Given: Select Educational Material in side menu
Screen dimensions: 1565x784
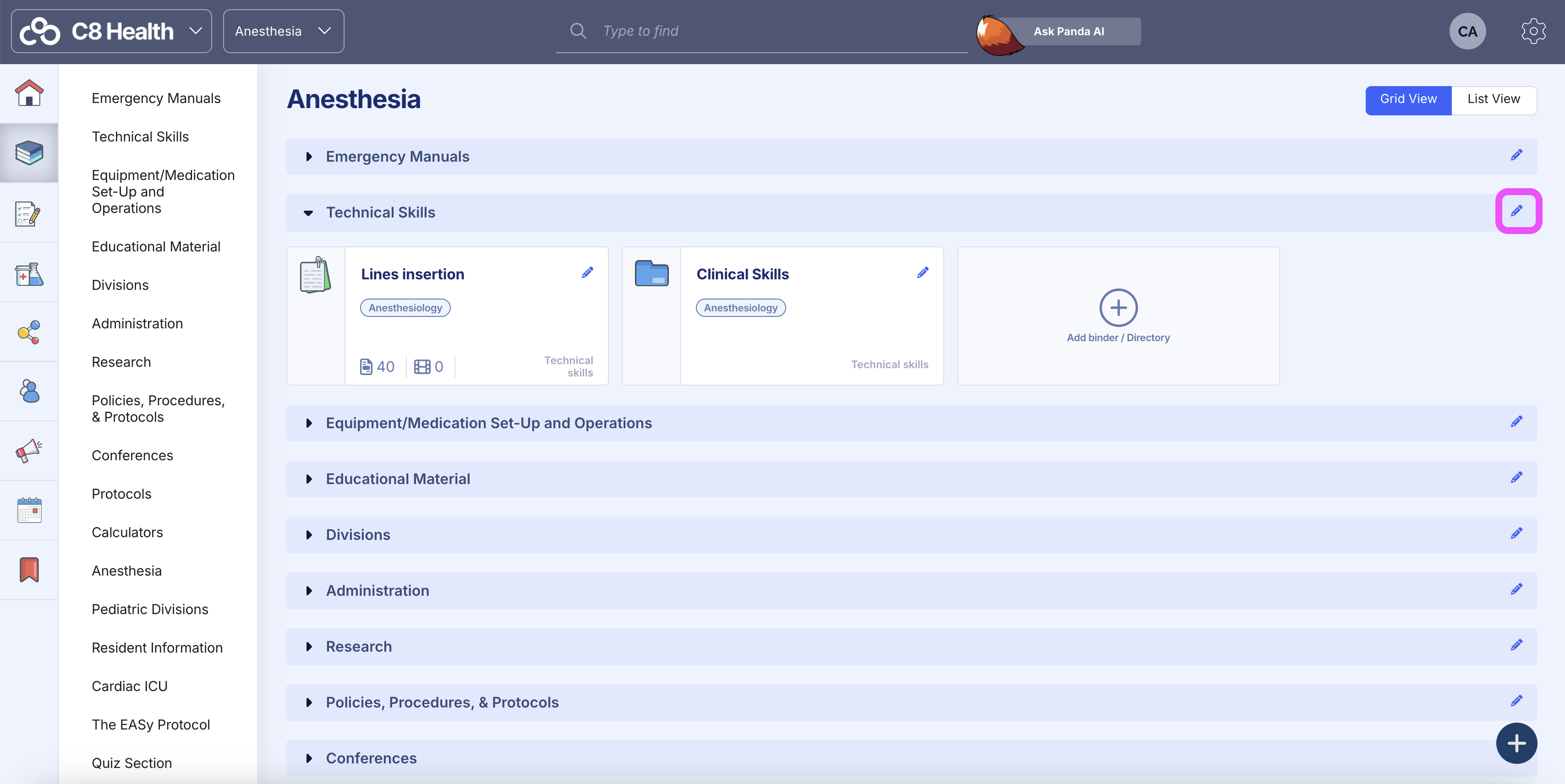Looking at the screenshot, I should coord(156,246).
